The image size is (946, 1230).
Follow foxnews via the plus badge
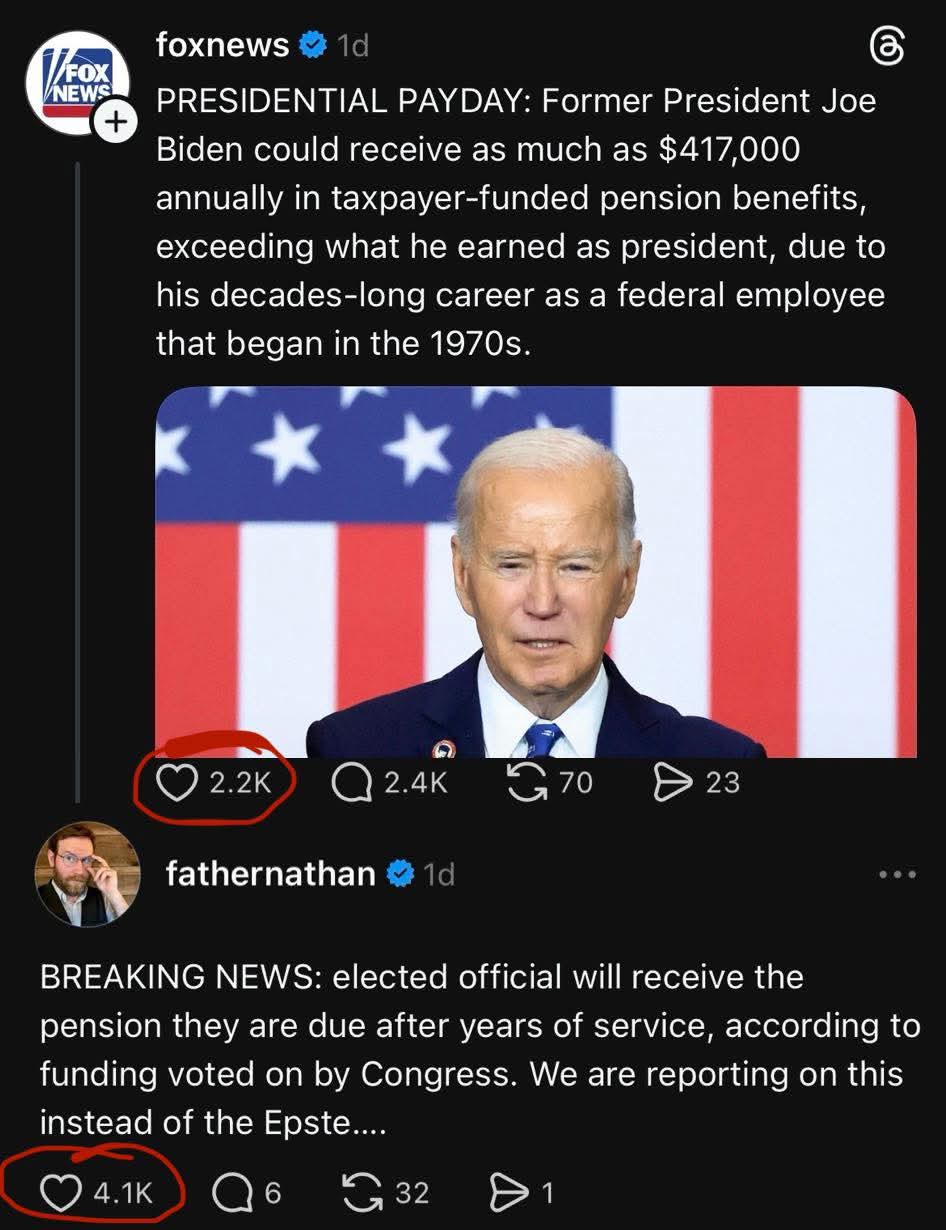pos(117,119)
